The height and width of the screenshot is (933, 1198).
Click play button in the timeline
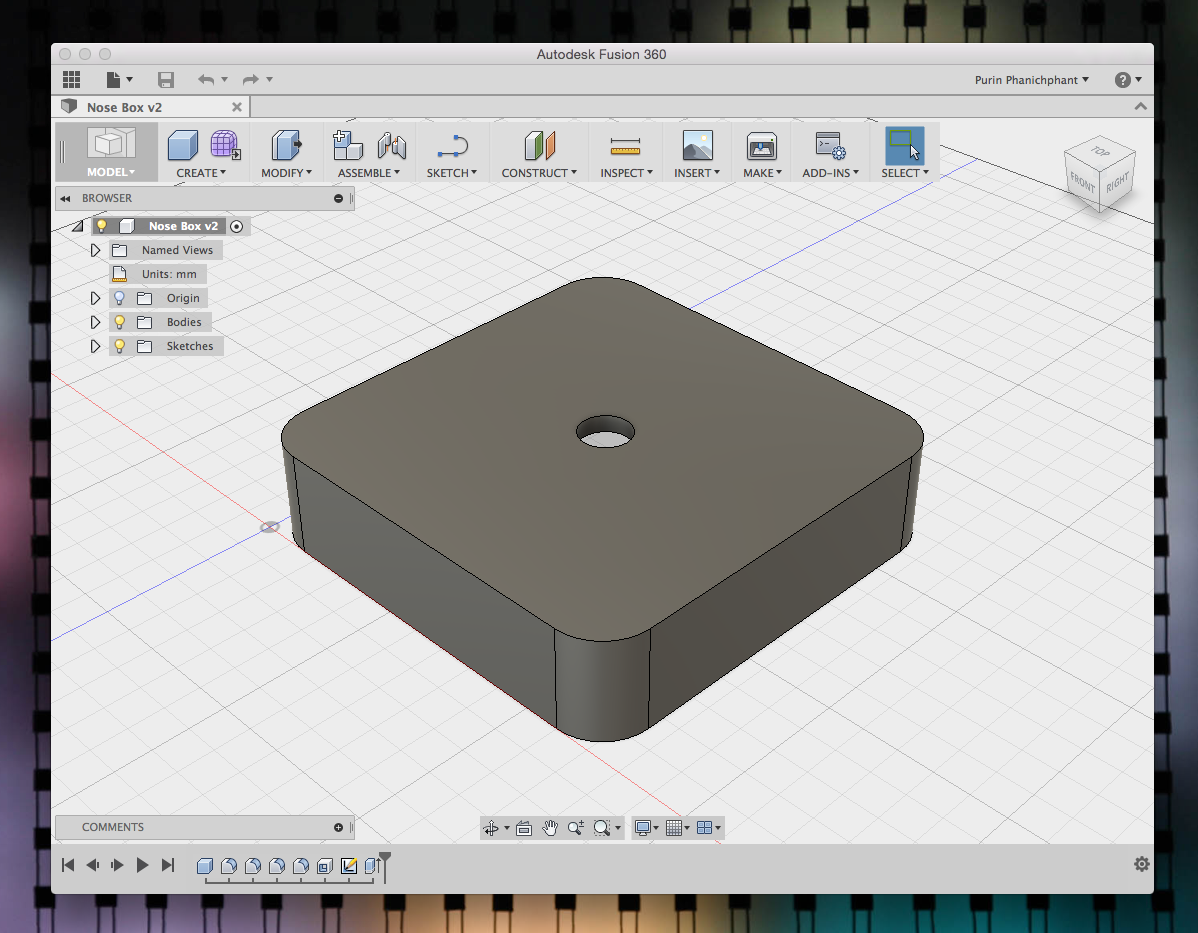tap(142, 865)
